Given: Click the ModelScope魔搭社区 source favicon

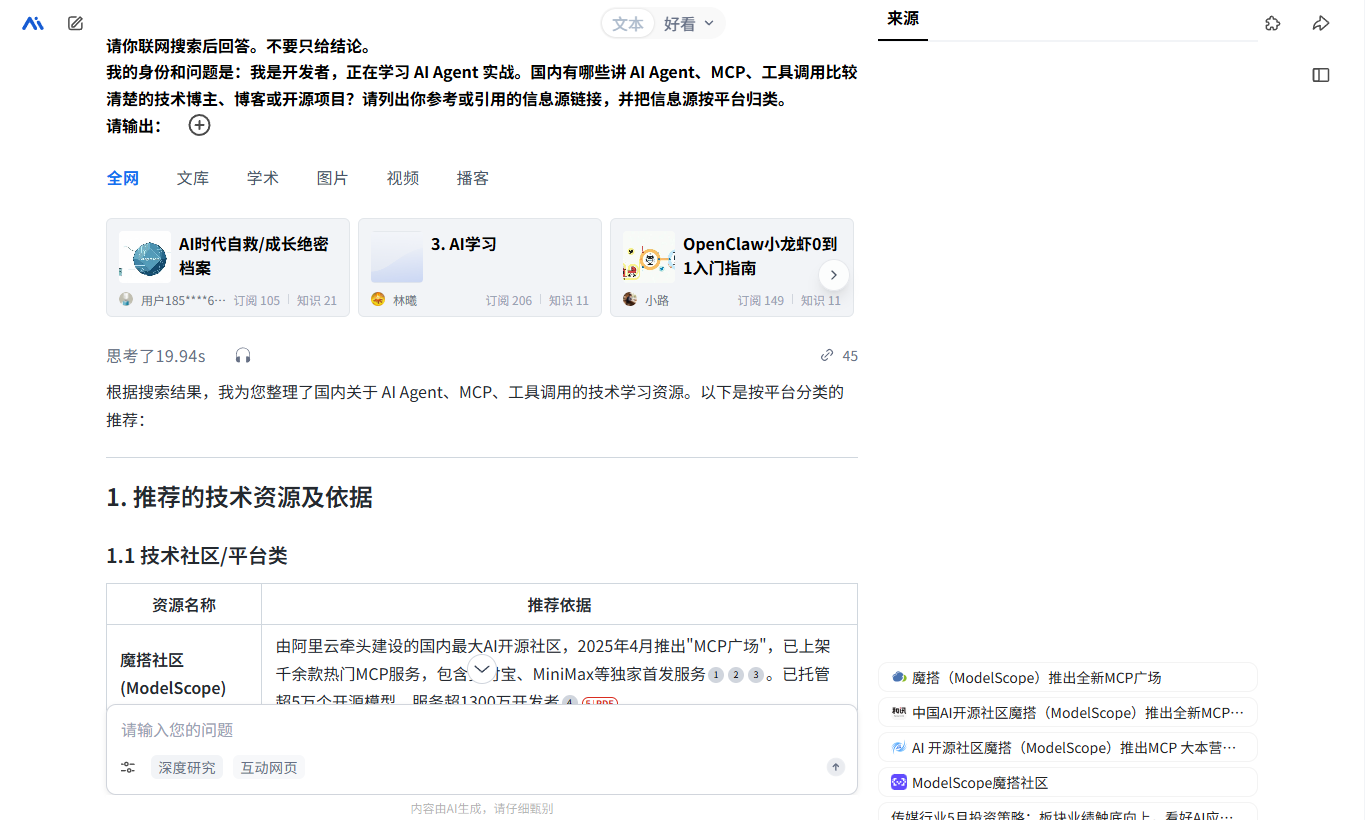Looking at the screenshot, I should [899, 782].
